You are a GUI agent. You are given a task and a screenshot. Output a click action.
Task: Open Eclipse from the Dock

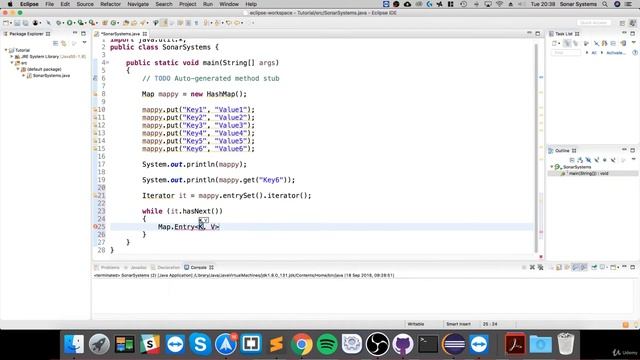[453, 344]
